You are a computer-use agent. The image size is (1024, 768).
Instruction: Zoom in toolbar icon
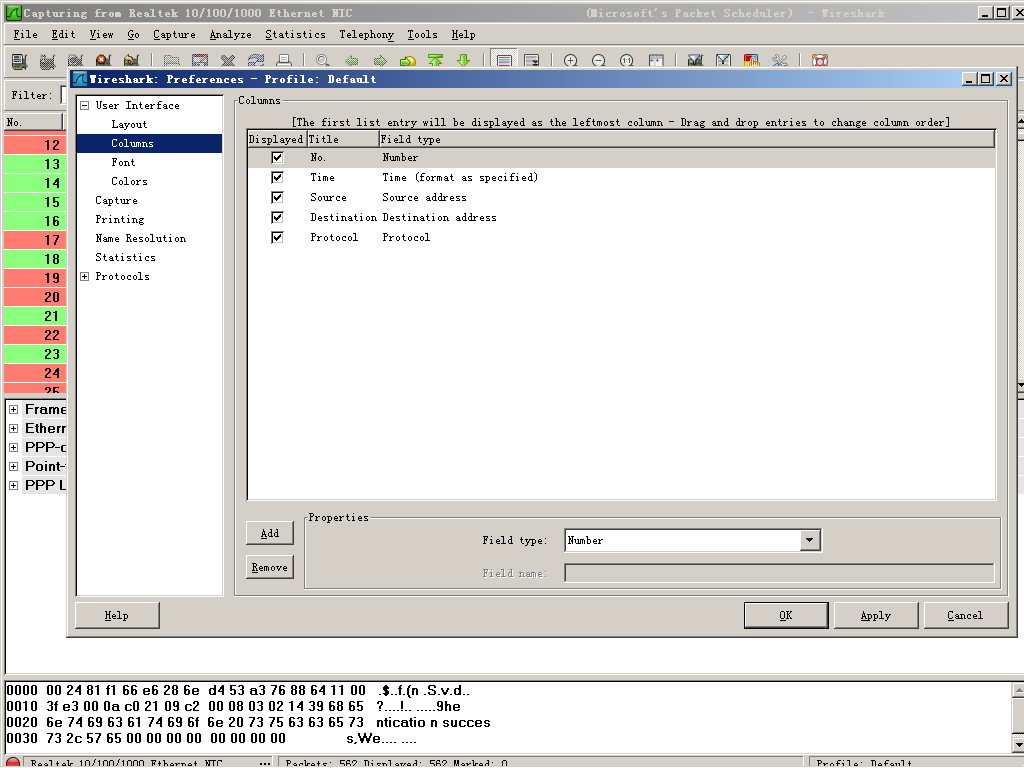tap(571, 61)
